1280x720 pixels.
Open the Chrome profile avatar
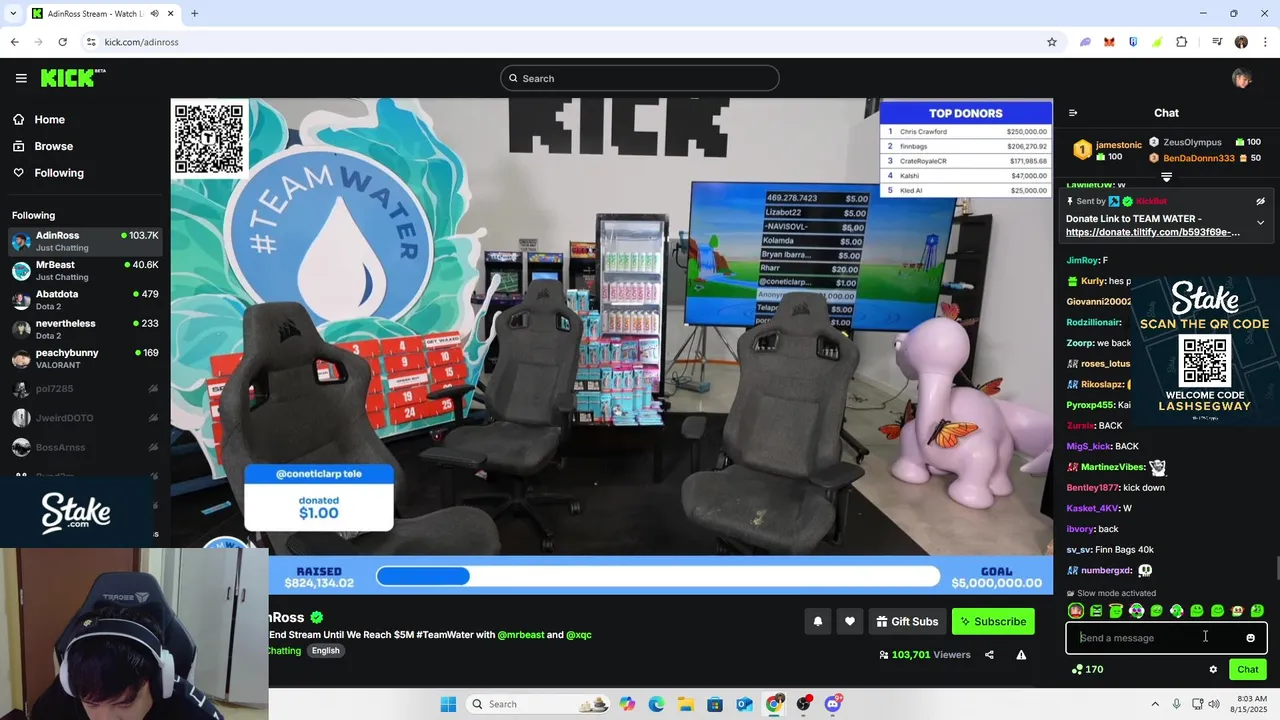[1241, 42]
